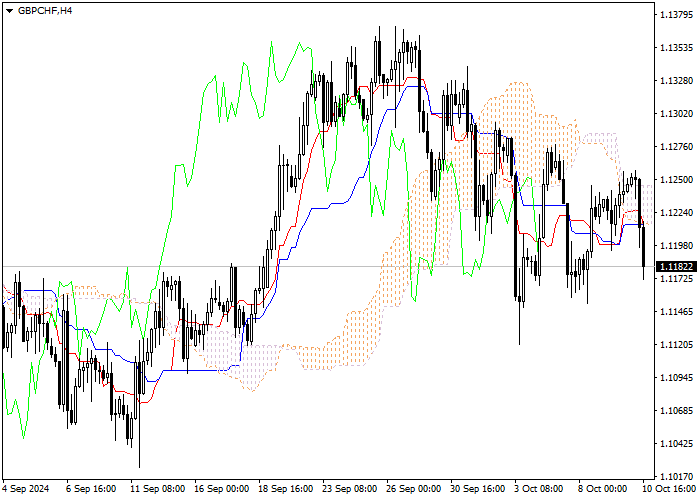The image size is (700, 500).
Task: Click price level 1.10685 on scale
Action: pos(676,410)
